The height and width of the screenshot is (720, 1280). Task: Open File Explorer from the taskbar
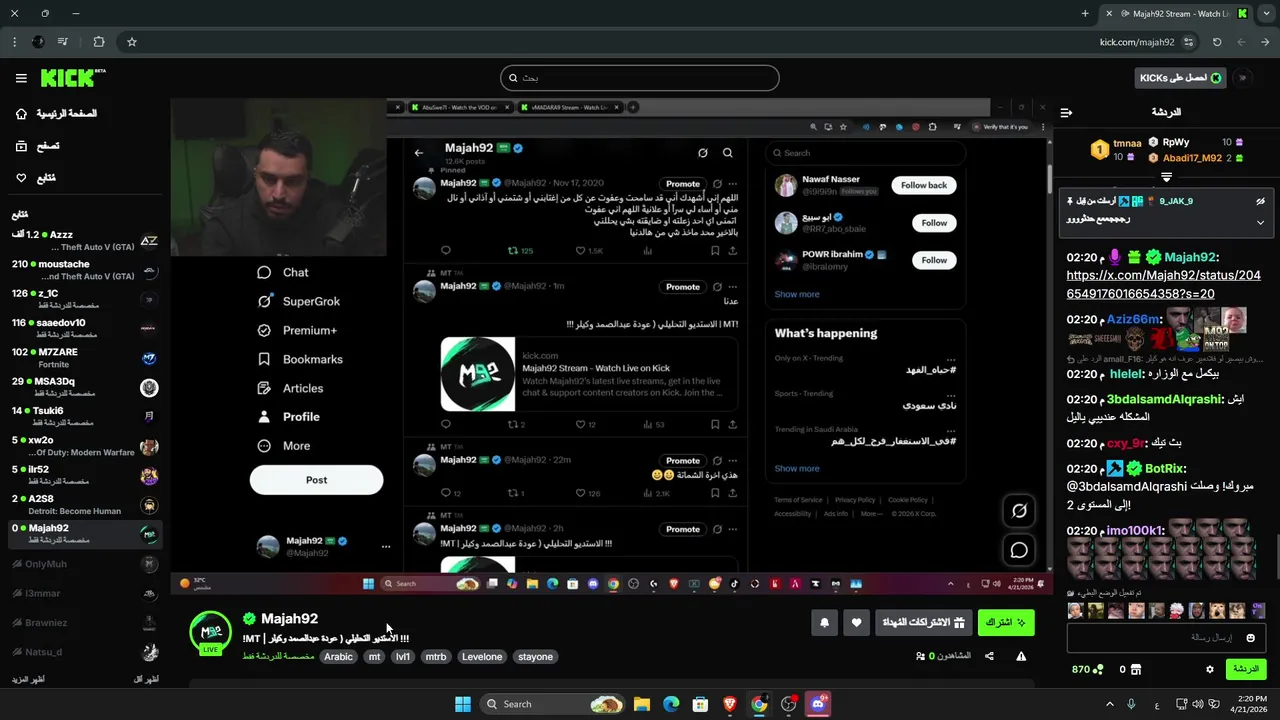642,704
